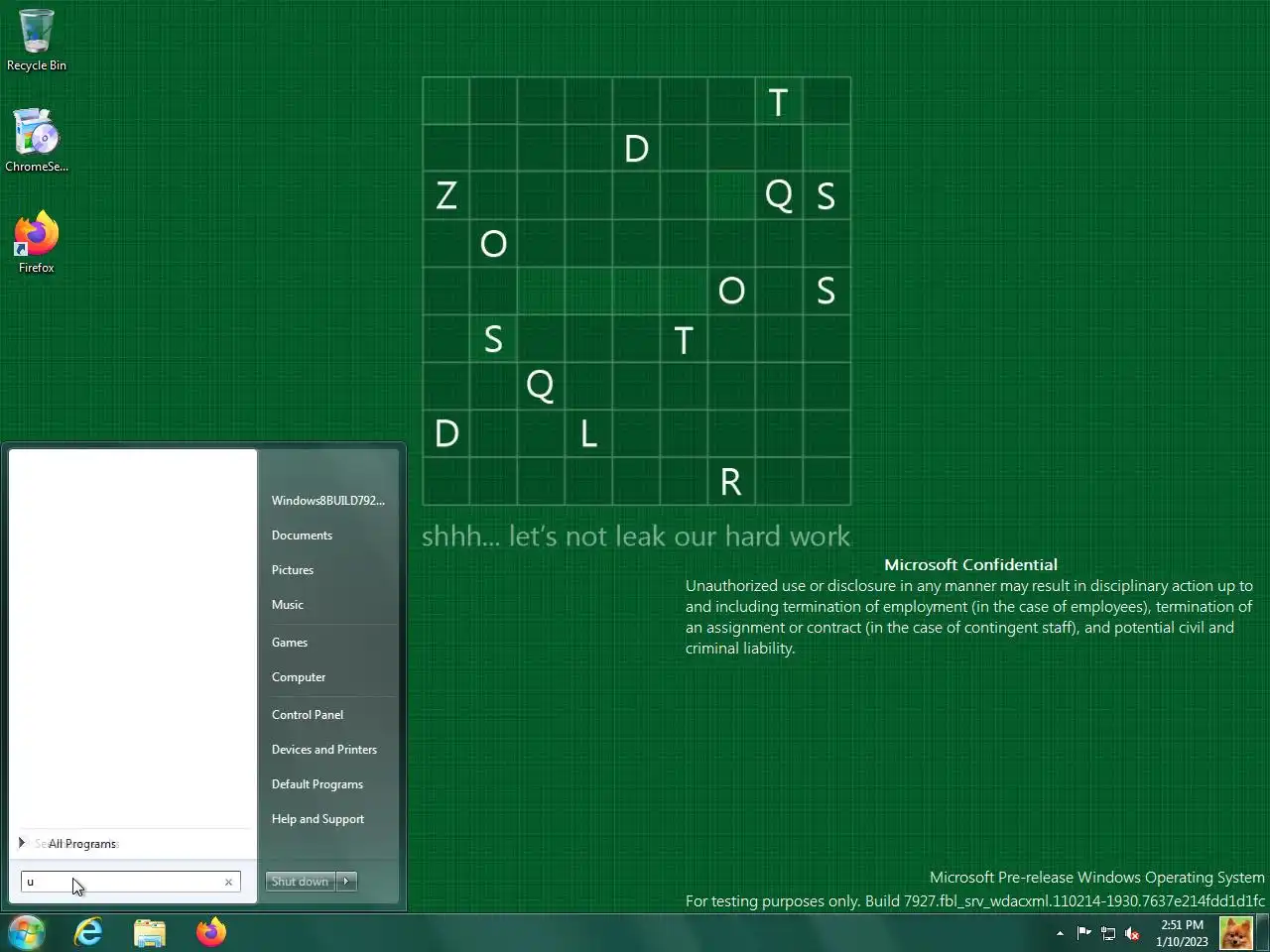Open Default Programs
The height and width of the screenshot is (952, 1270).
317,784
